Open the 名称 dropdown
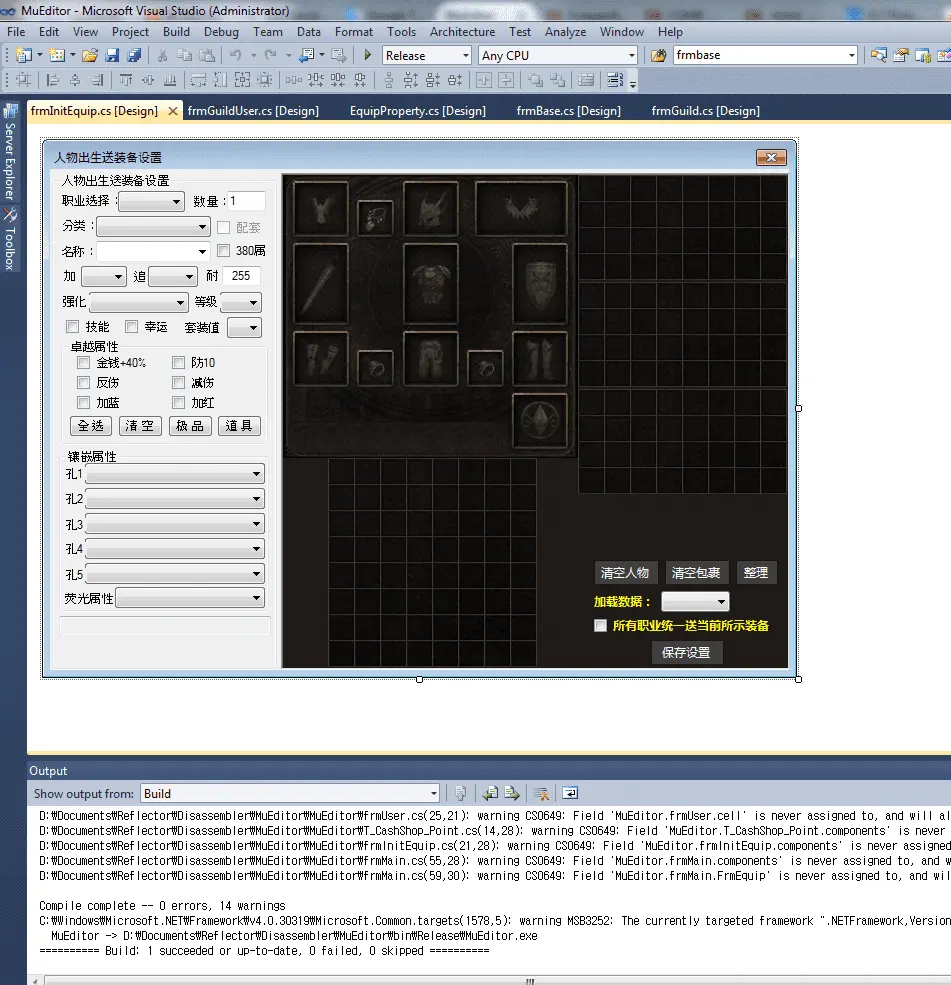Viewport: 951px width, 985px height. (x=153, y=251)
